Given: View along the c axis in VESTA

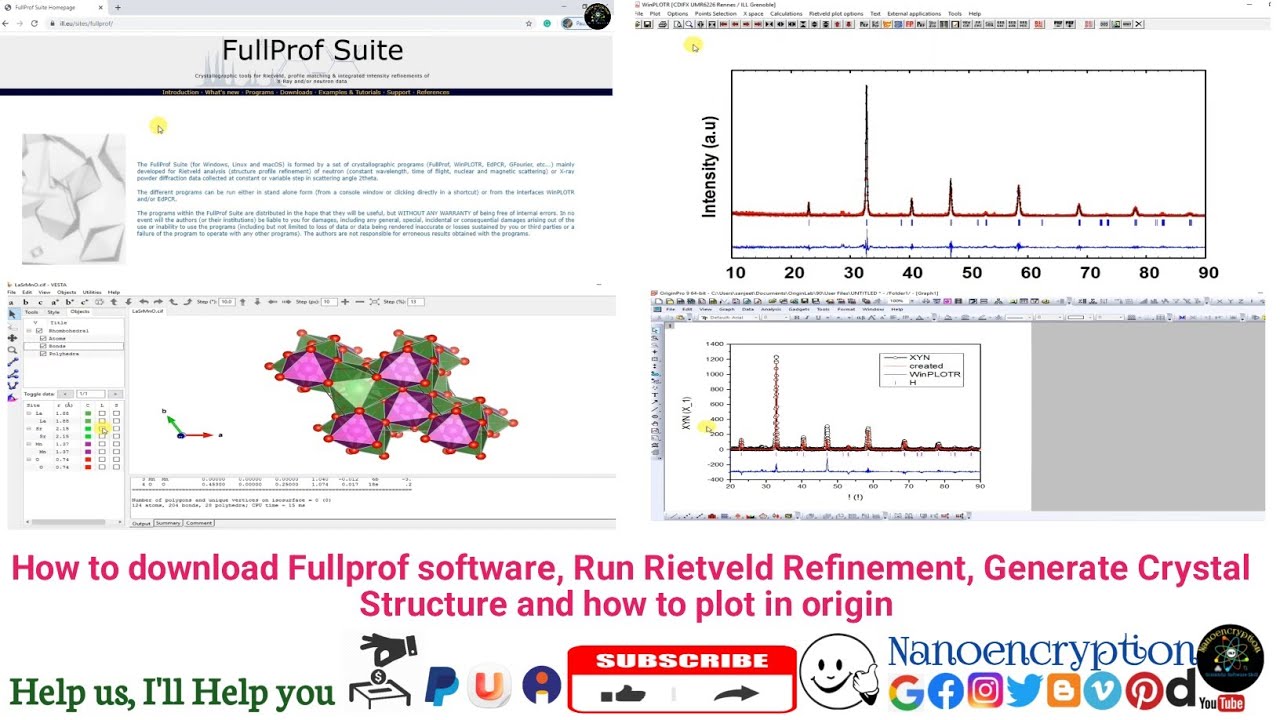Looking at the screenshot, I should (40, 302).
